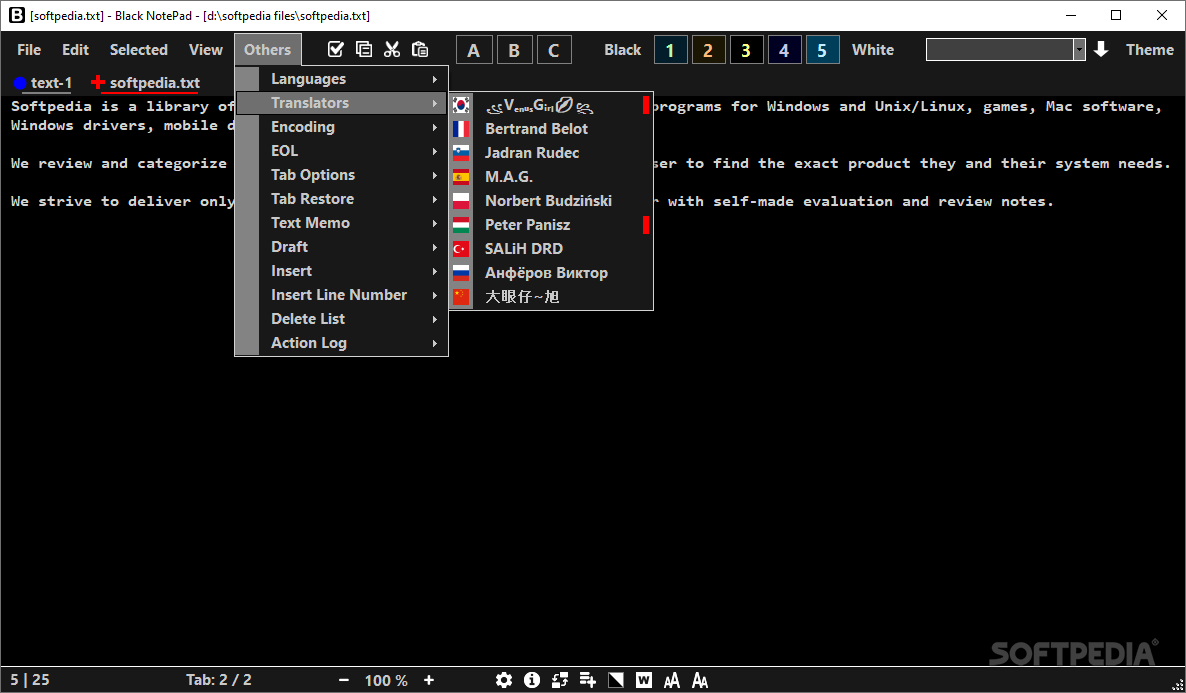Click the add line list icon
Image resolution: width=1186 pixels, height=693 pixels.
[588, 680]
